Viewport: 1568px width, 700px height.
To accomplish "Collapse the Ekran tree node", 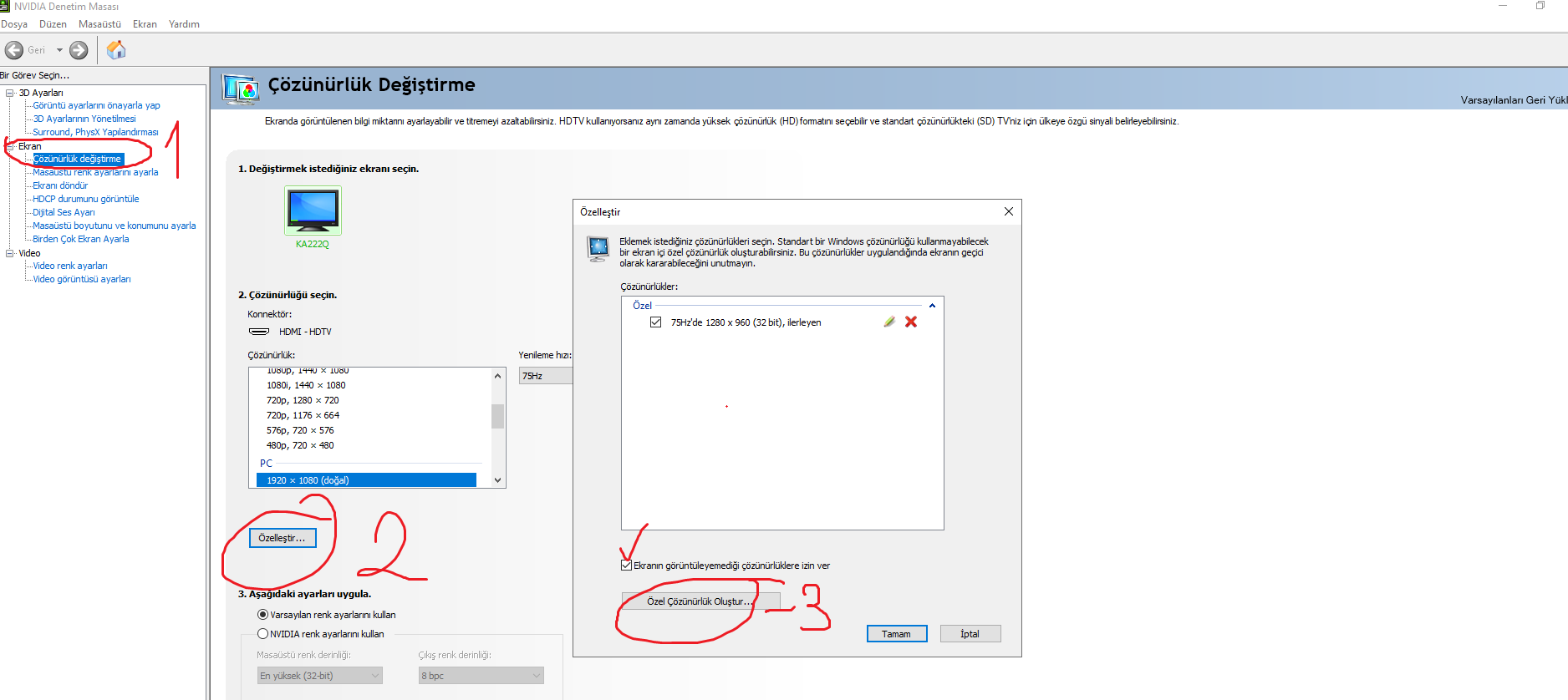I will click(10, 146).
